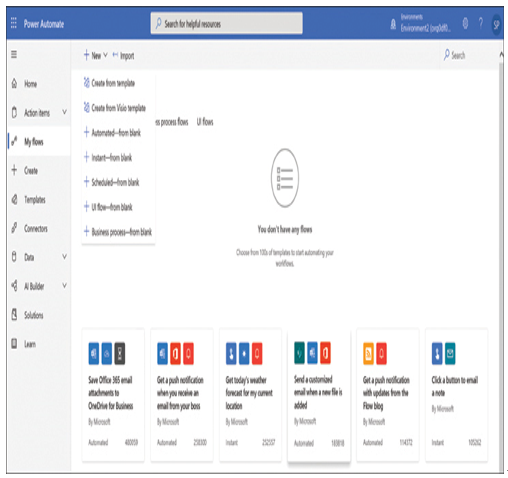Expand the Data section chevron
The width and height of the screenshot is (508, 478).
coord(64,257)
